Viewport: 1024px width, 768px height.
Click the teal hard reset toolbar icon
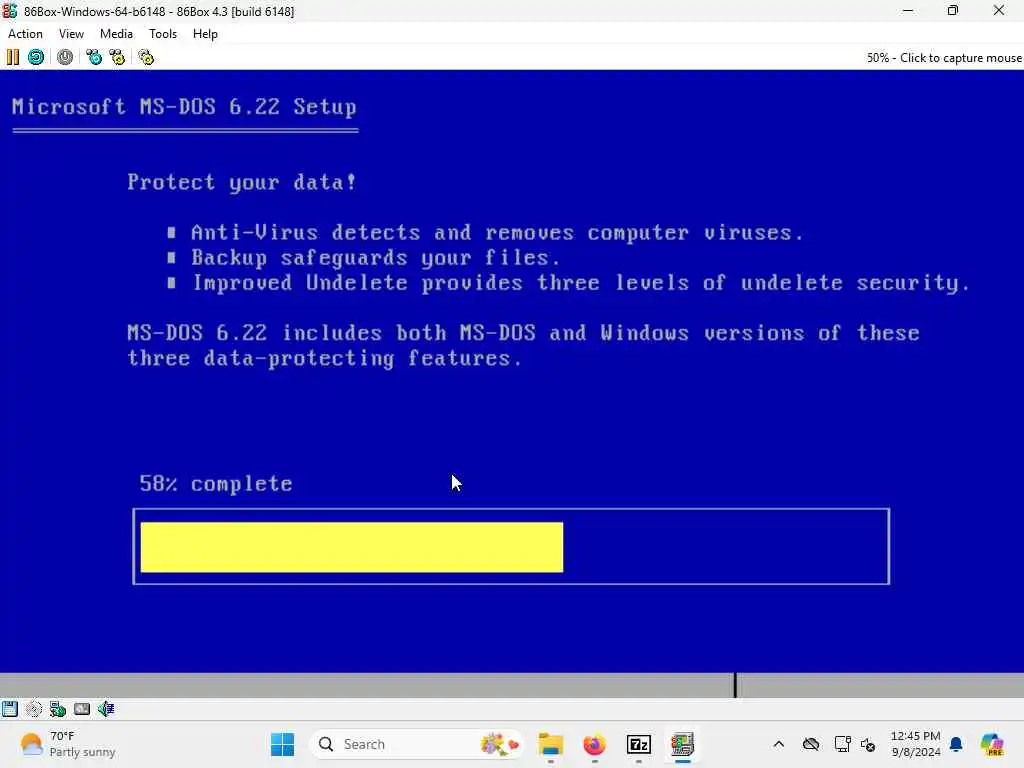36,57
